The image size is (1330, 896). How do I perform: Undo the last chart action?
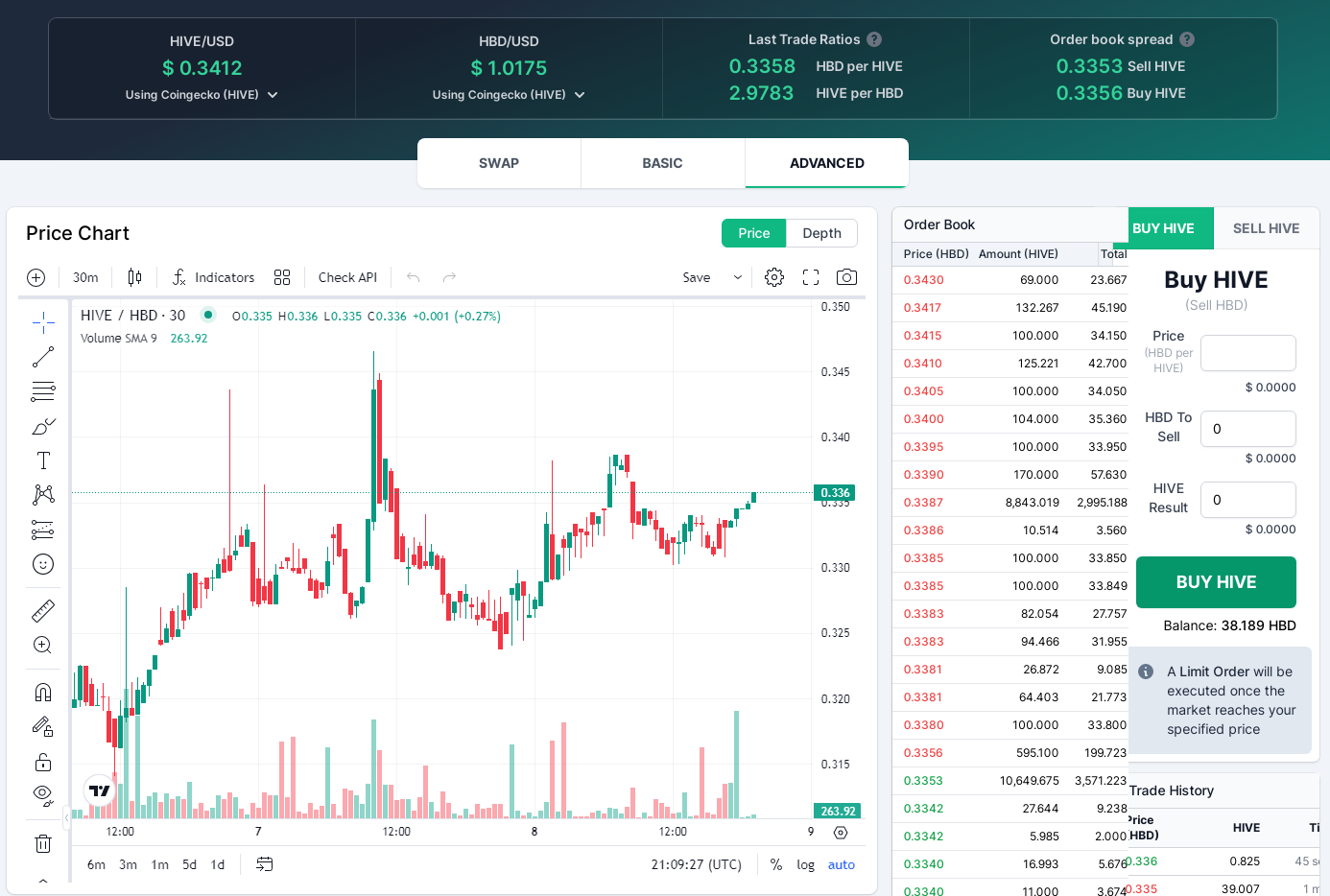click(414, 277)
